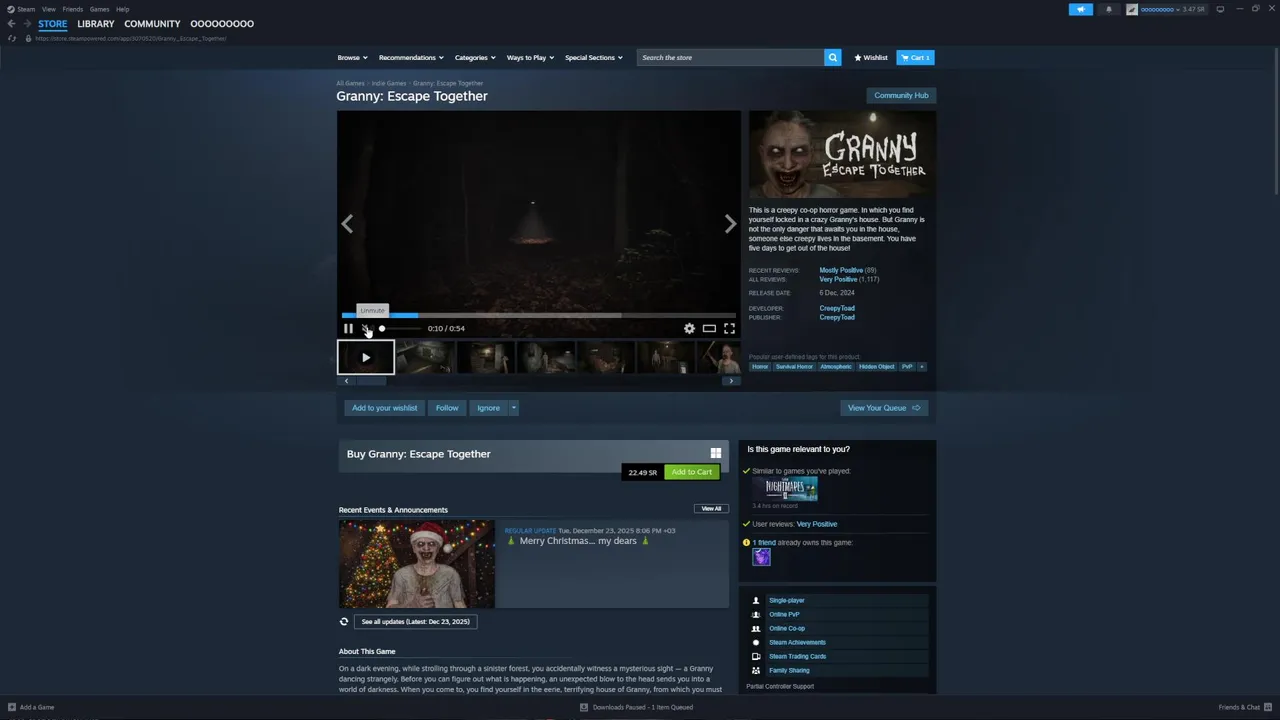This screenshot has height=720, width=1280.
Task: Show previous media with left arrow
Action: [347, 224]
